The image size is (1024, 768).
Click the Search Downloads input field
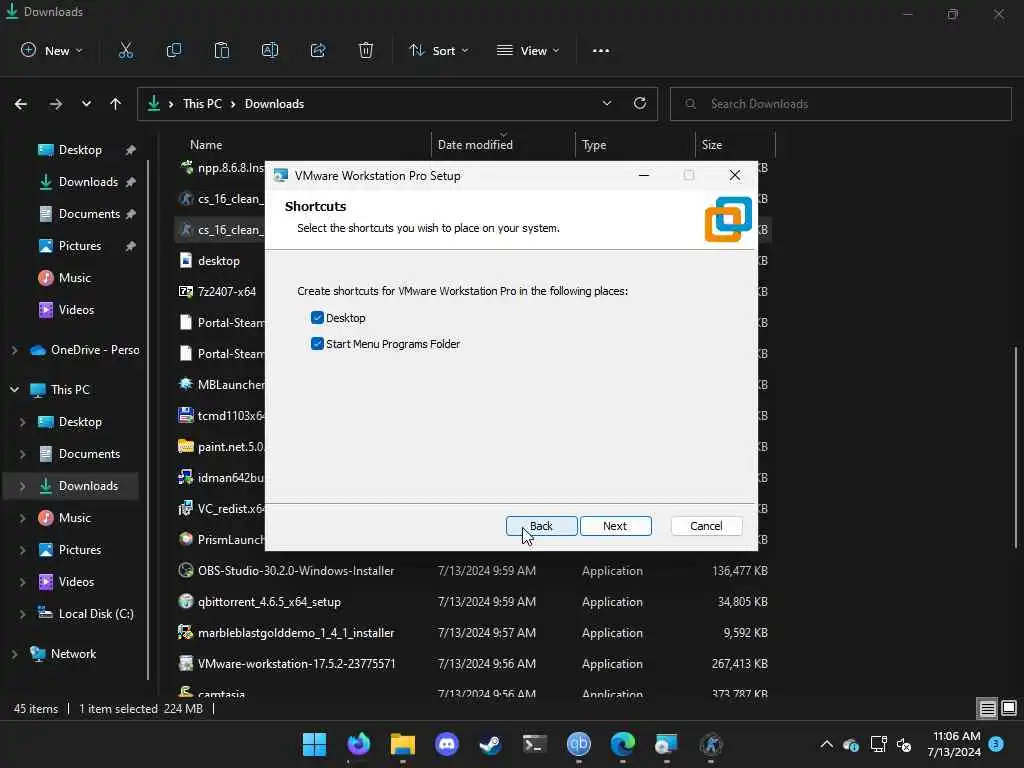[841, 104]
